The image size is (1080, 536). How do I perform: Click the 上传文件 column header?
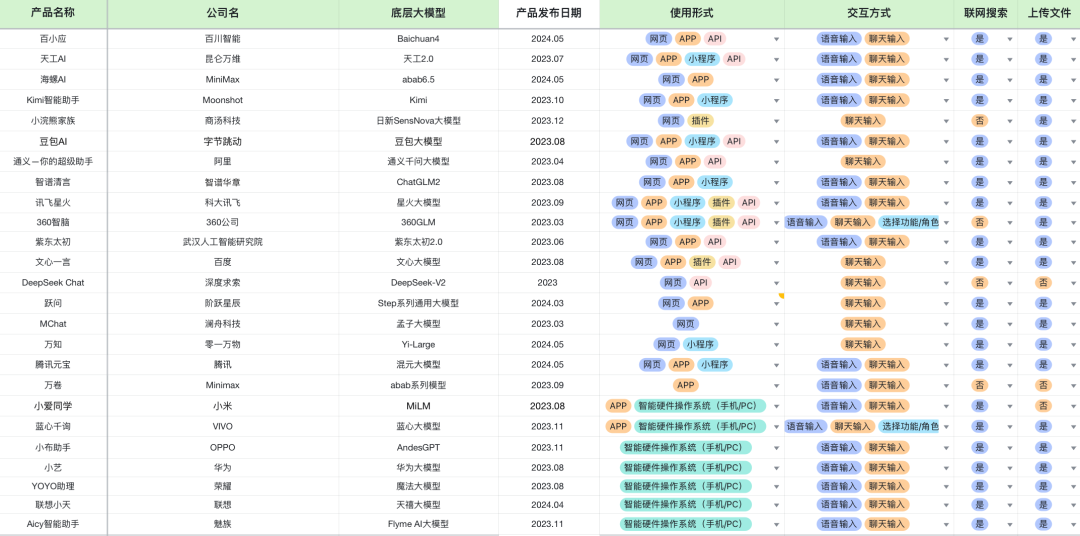click(1049, 13)
